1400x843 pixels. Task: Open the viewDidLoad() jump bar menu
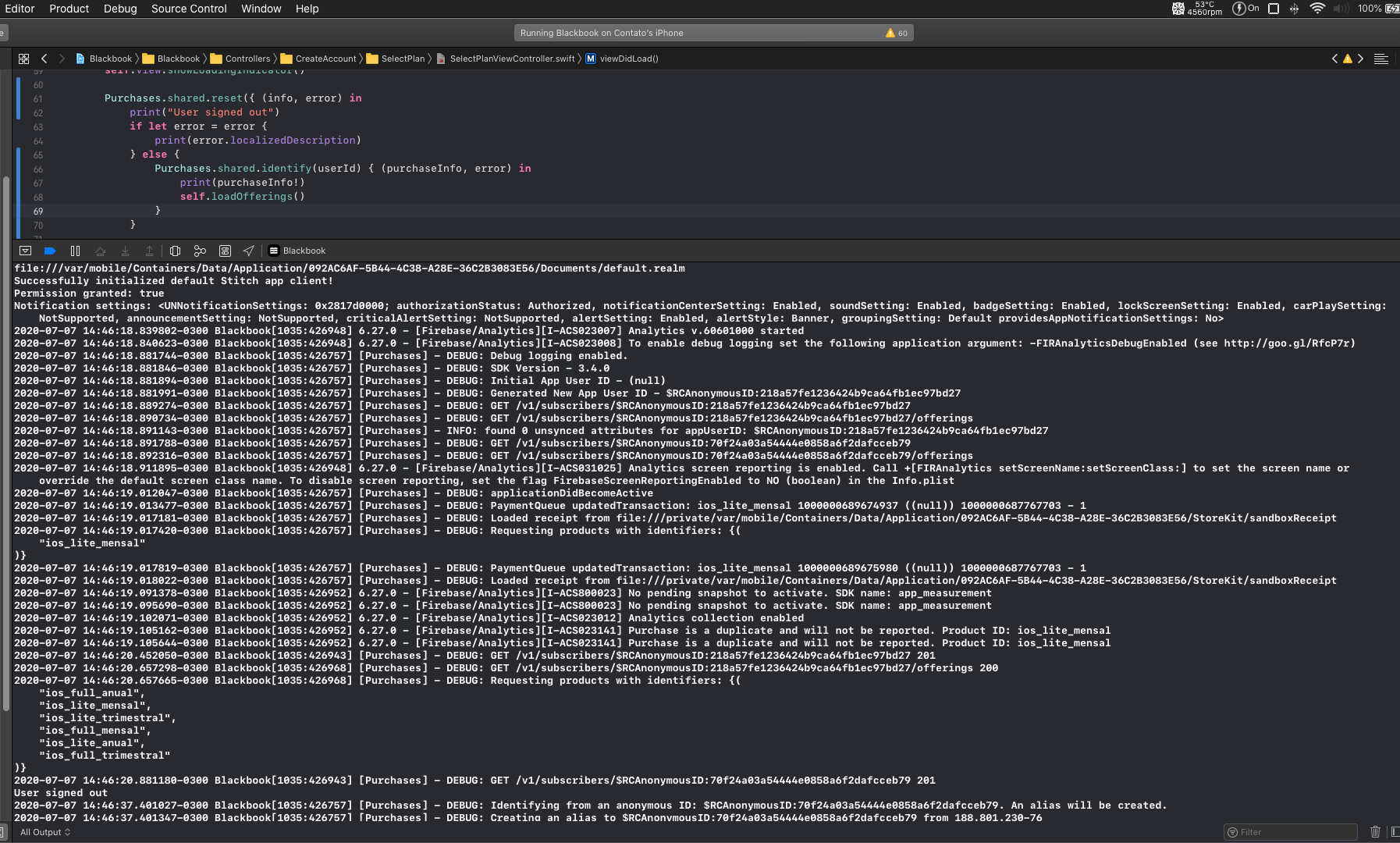click(x=628, y=59)
